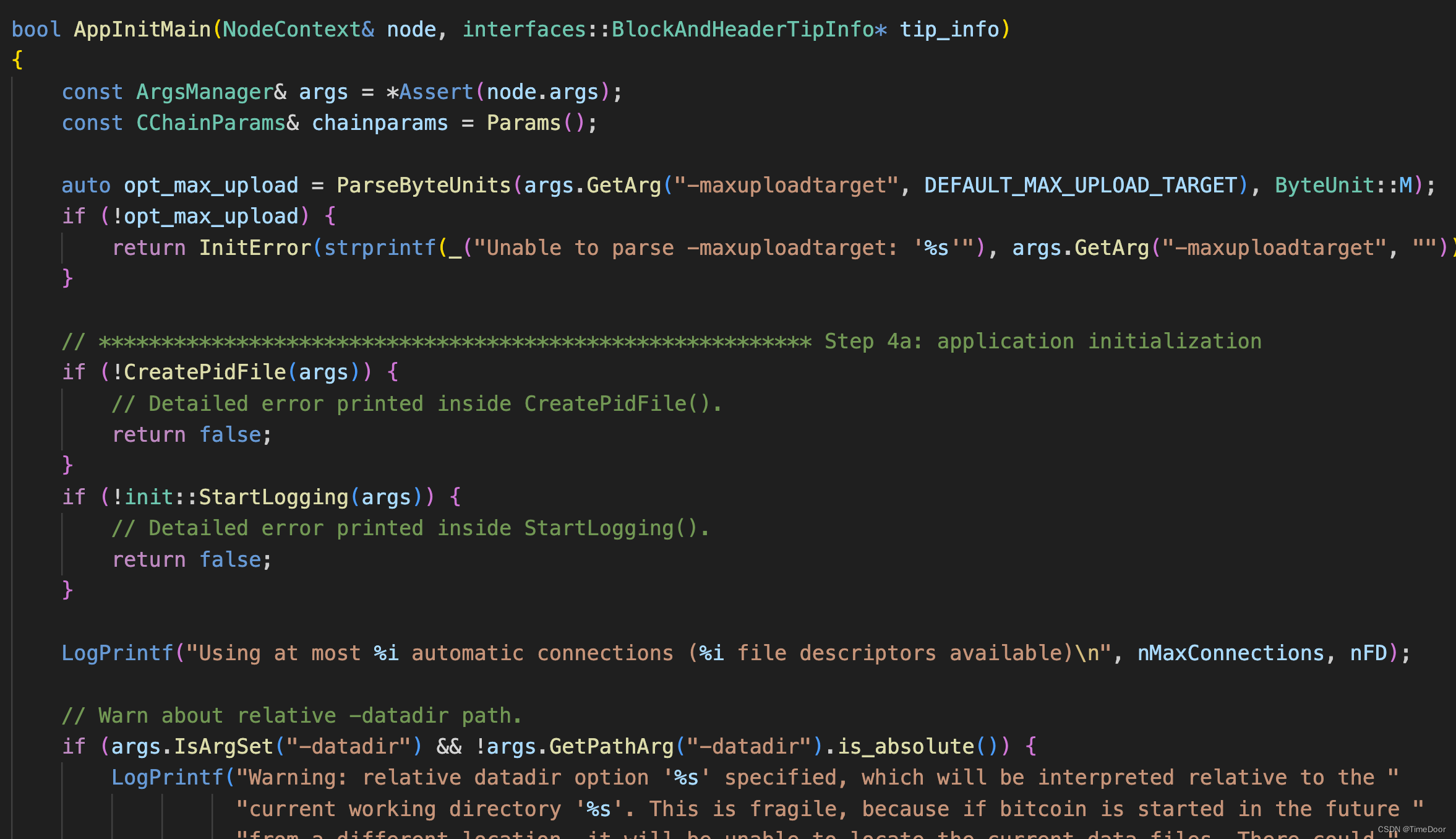This screenshot has width=1456, height=839.
Task: Click the InitError function call
Action: point(255,247)
